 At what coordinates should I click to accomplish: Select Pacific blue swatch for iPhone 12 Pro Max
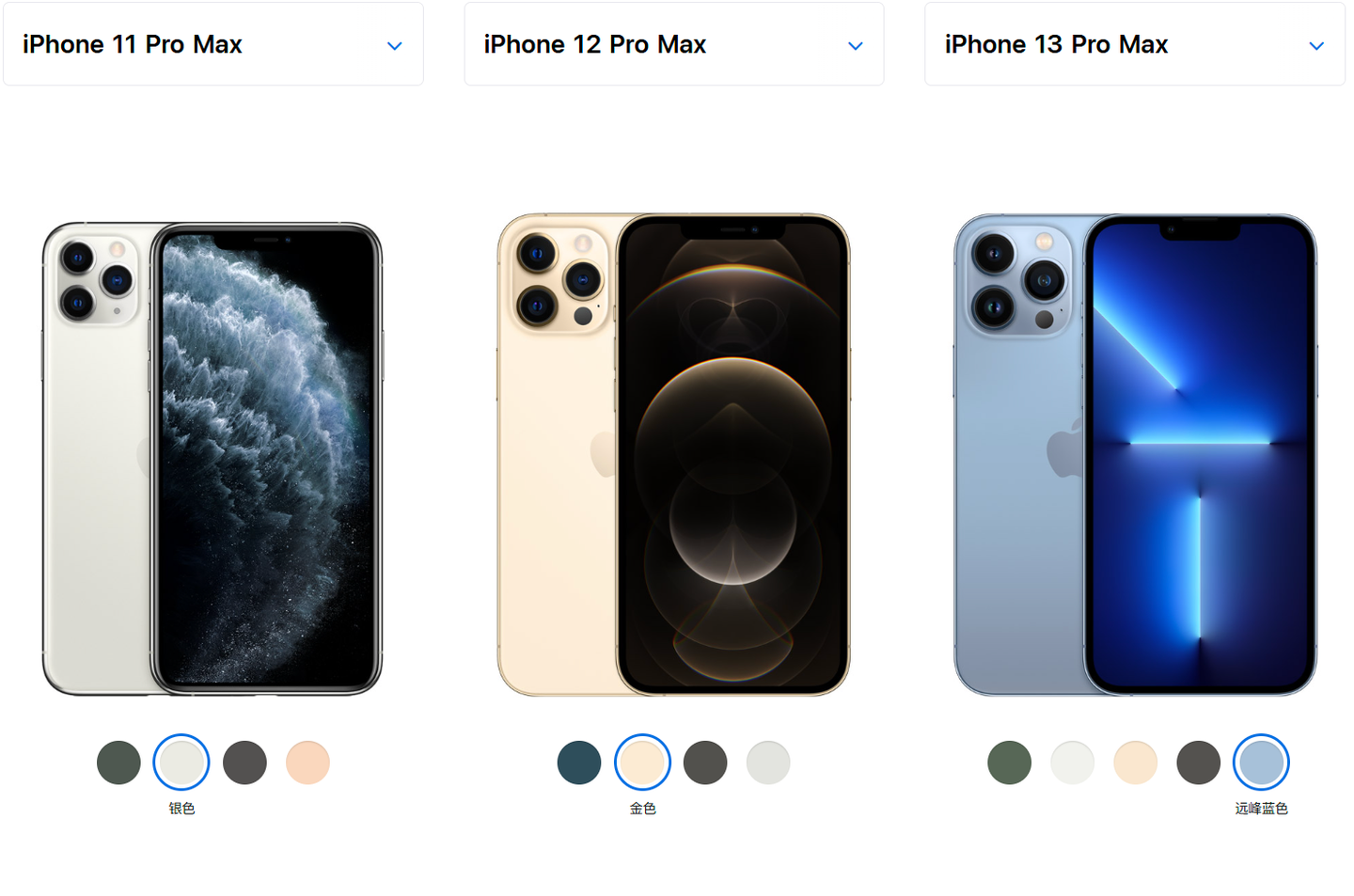pos(579,762)
